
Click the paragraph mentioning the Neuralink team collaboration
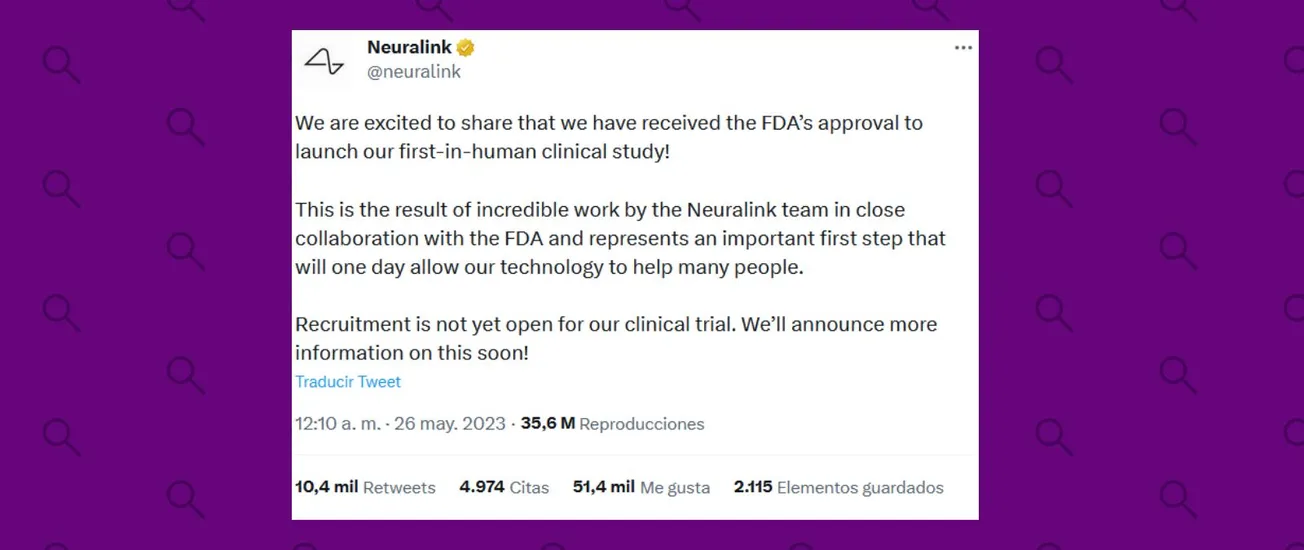pos(620,239)
